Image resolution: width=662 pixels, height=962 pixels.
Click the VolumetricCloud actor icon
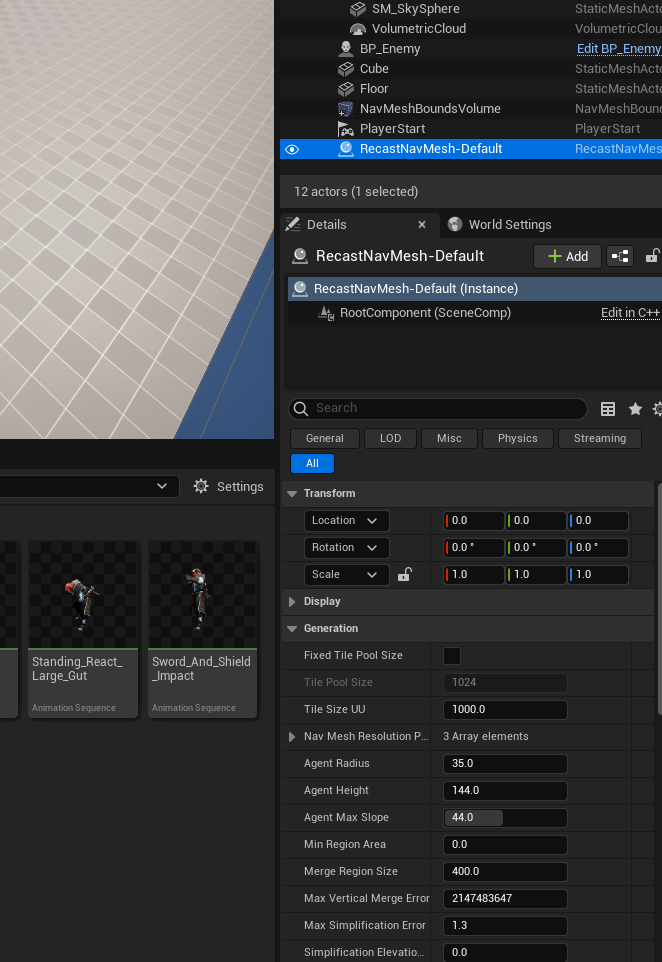click(x=358, y=29)
